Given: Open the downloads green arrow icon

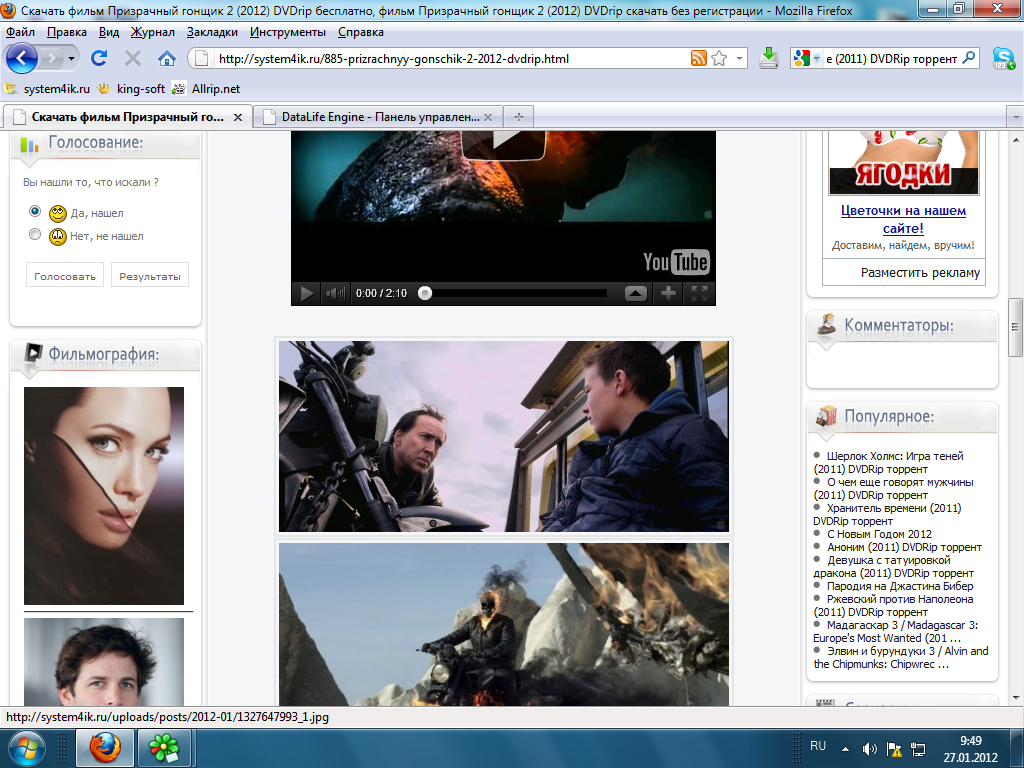Looking at the screenshot, I should click(x=769, y=58).
